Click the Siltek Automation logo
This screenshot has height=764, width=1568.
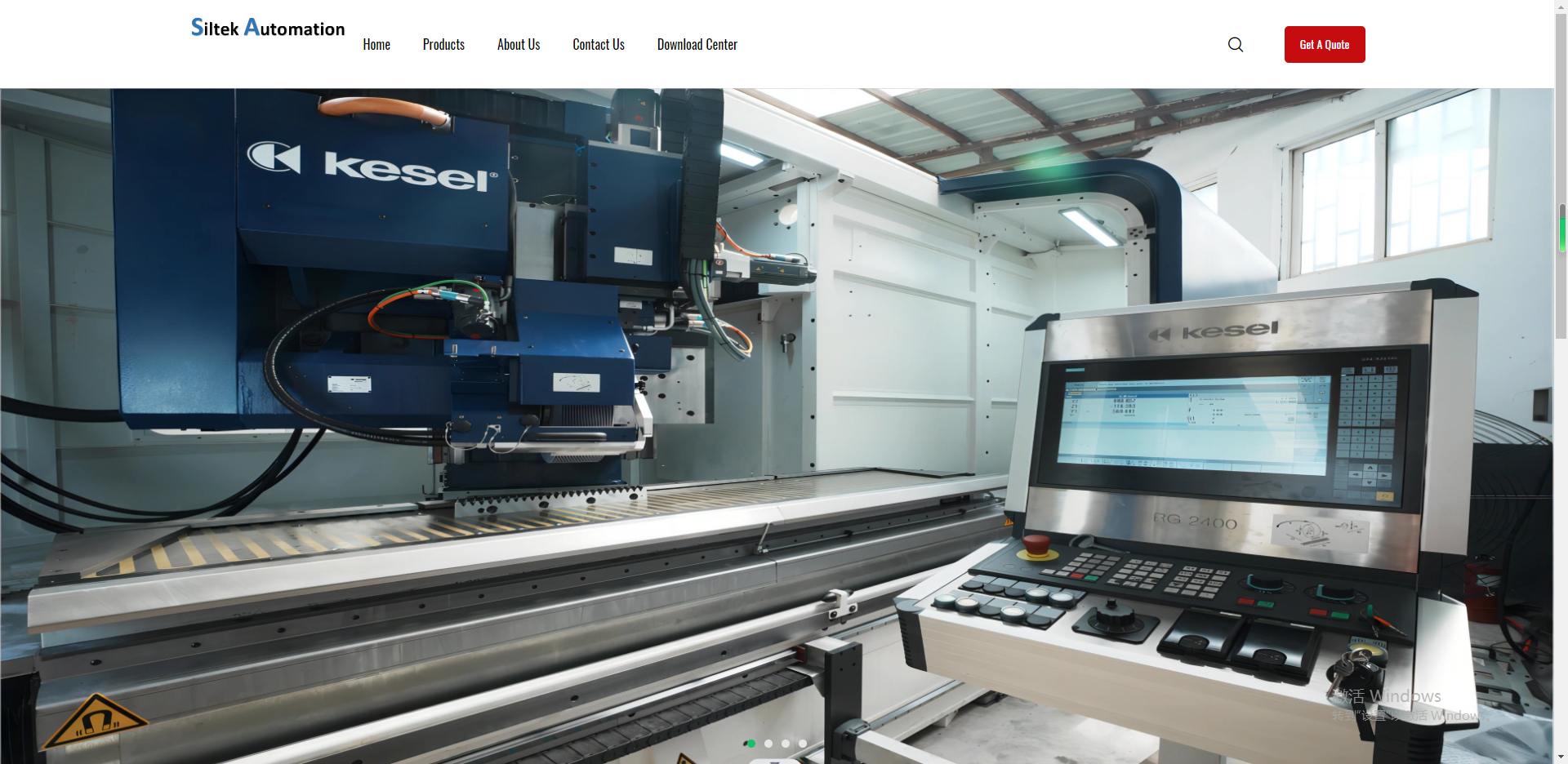pyautogui.click(x=268, y=29)
